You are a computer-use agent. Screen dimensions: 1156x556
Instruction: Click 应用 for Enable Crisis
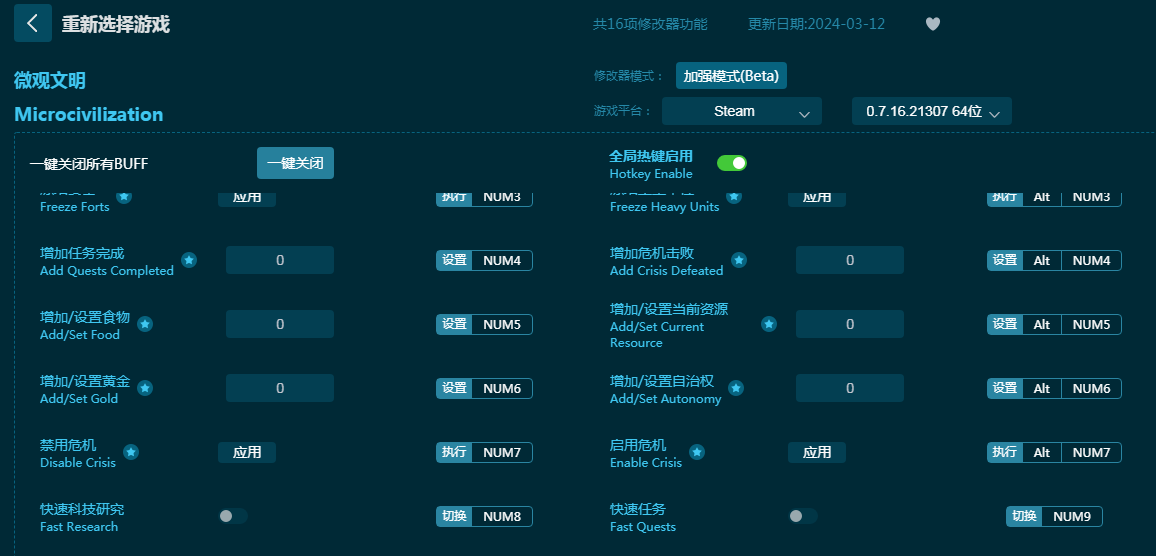817,452
